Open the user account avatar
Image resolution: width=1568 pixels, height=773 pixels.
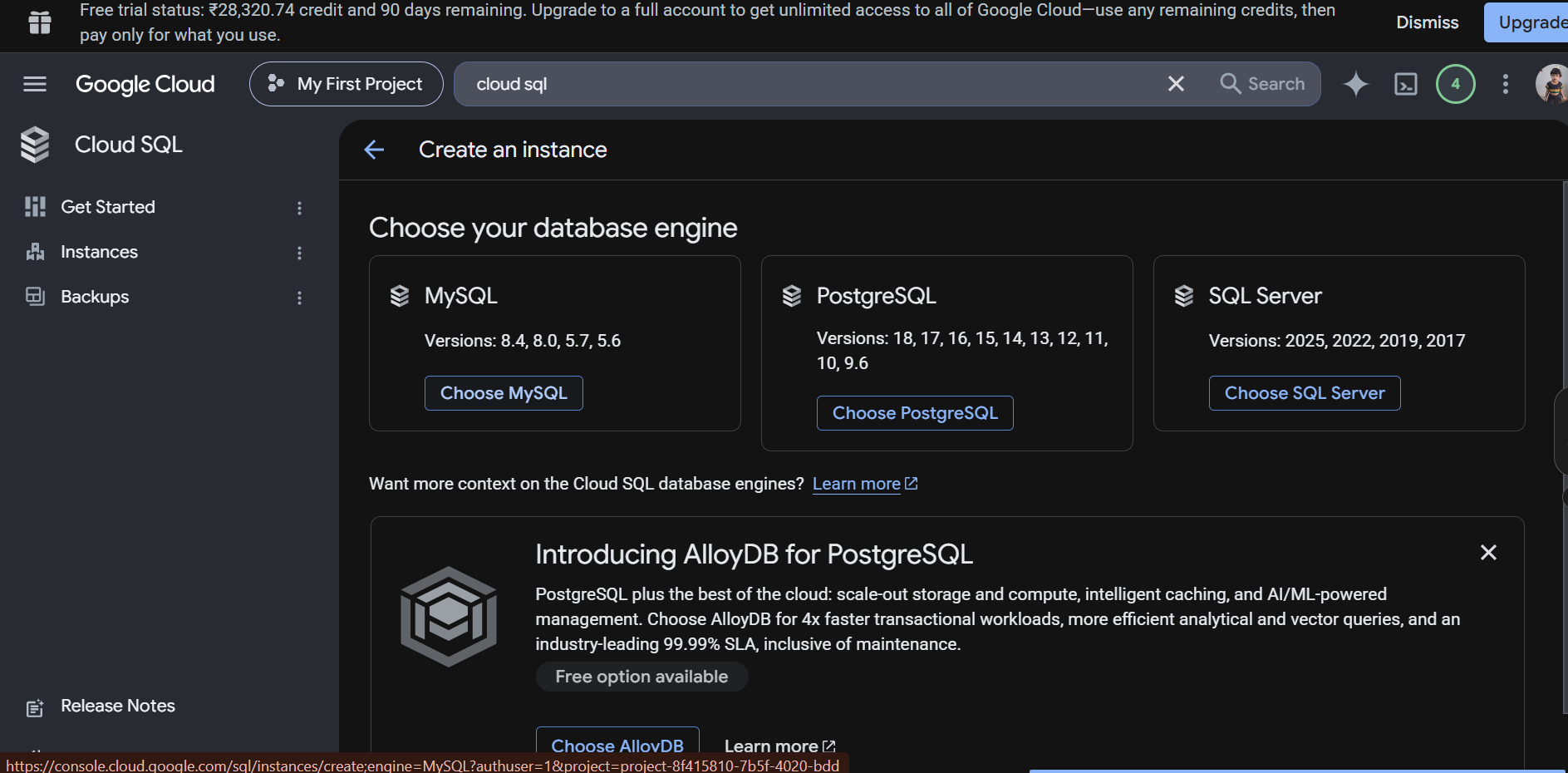click(x=1551, y=84)
